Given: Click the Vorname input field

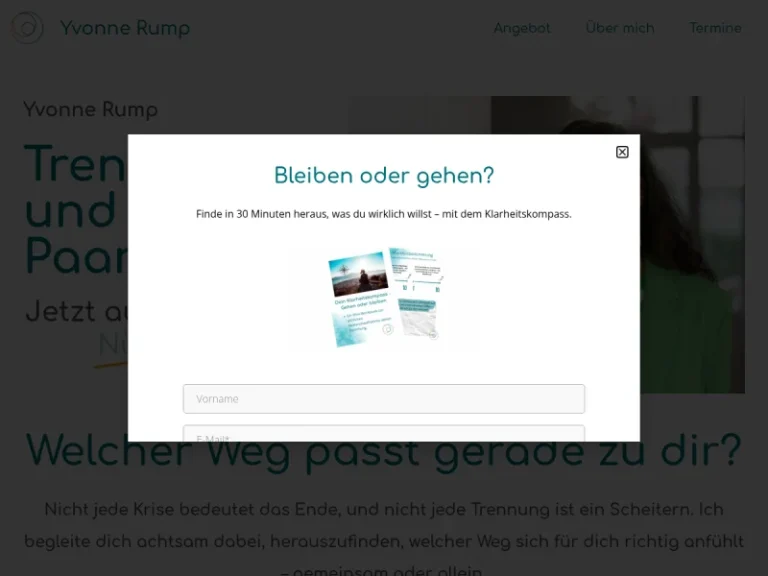Looking at the screenshot, I should click(384, 399).
